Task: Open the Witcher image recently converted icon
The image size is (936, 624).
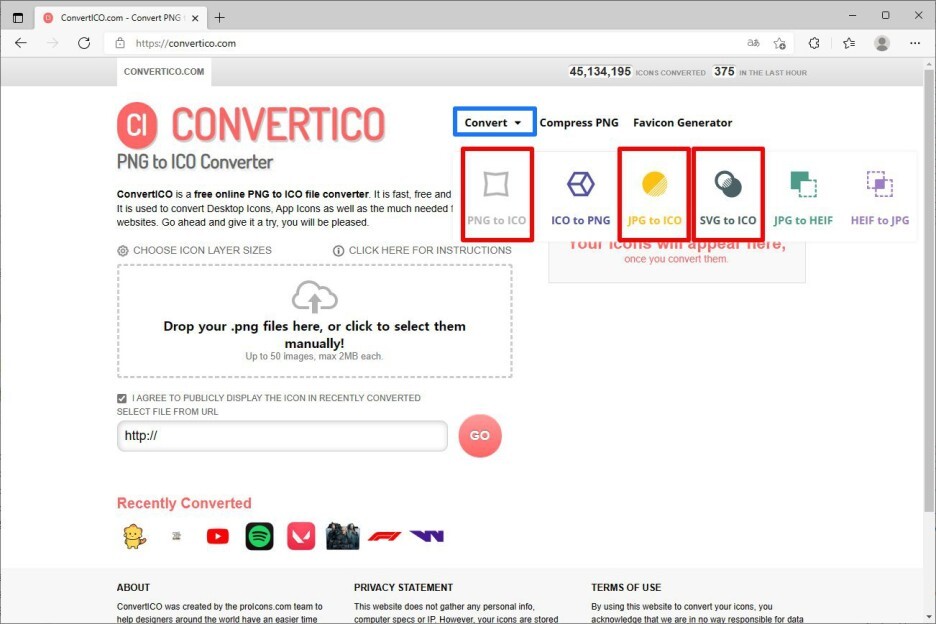Action: pos(343,536)
